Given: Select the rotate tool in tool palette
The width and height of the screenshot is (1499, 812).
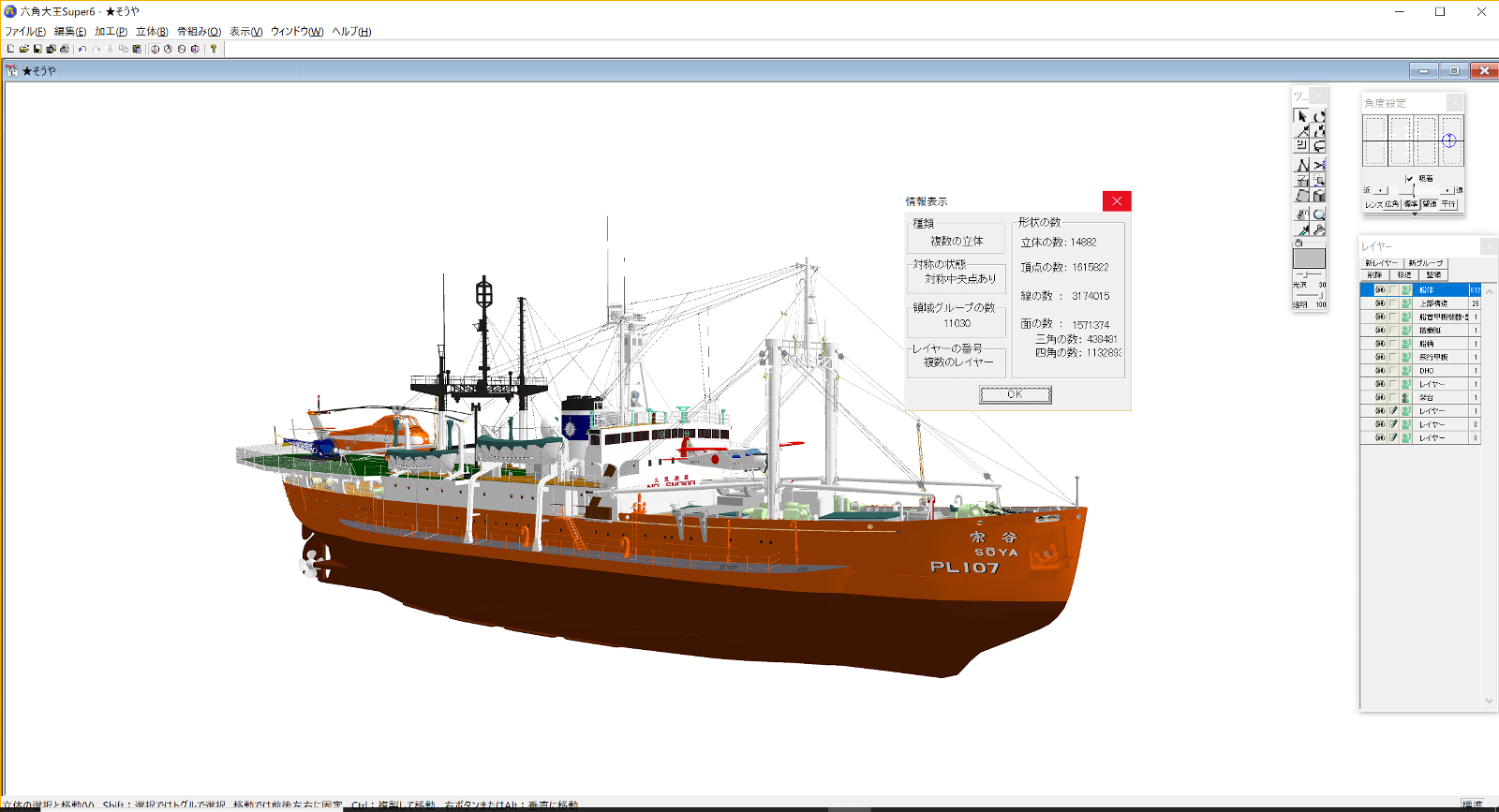Looking at the screenshot, I should pos(1318,116).
